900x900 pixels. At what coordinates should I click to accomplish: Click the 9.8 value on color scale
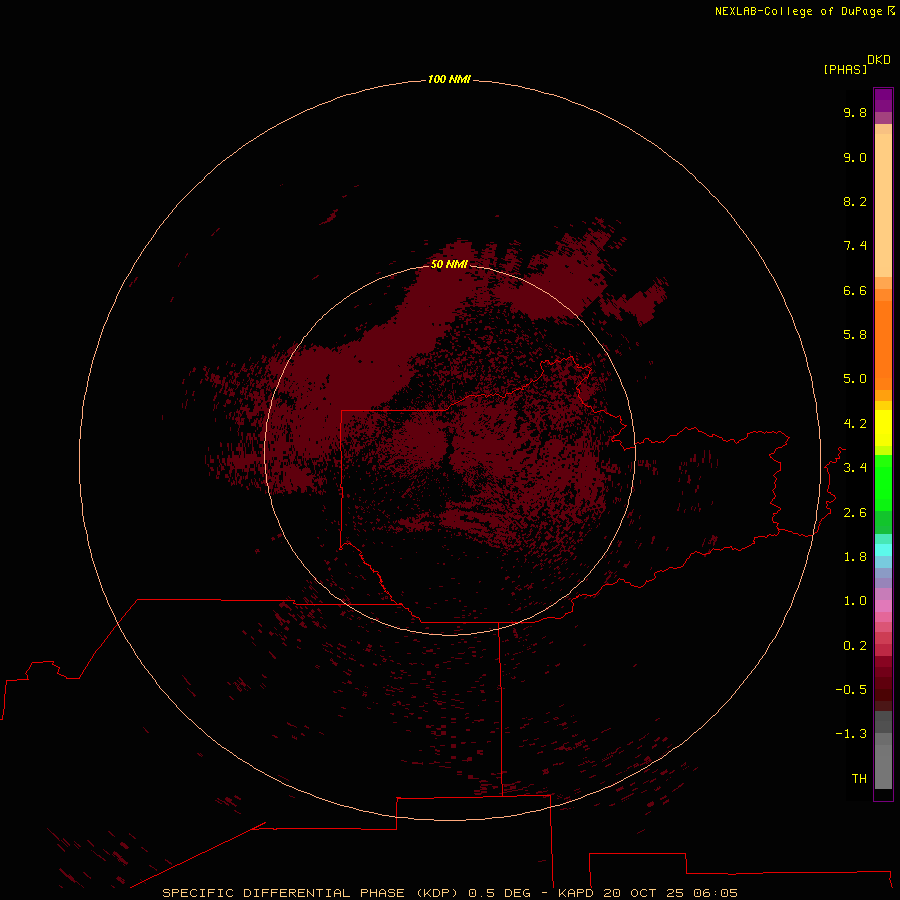click(x=855, y=112)
